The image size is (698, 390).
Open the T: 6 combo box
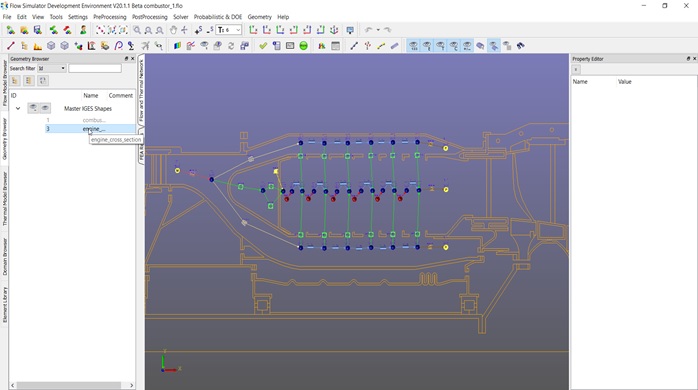click(229, 30)
